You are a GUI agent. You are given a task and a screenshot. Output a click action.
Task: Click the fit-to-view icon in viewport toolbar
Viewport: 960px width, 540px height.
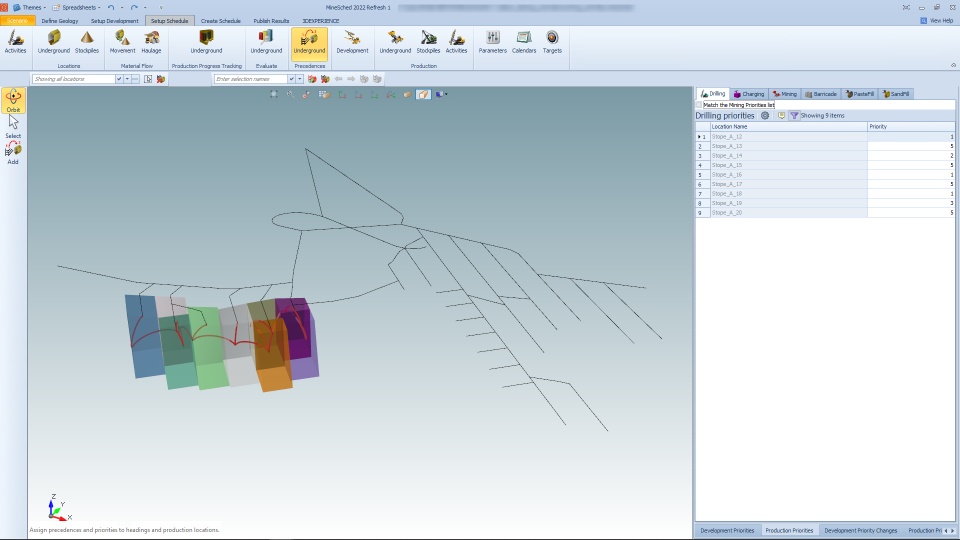point(274,94)
